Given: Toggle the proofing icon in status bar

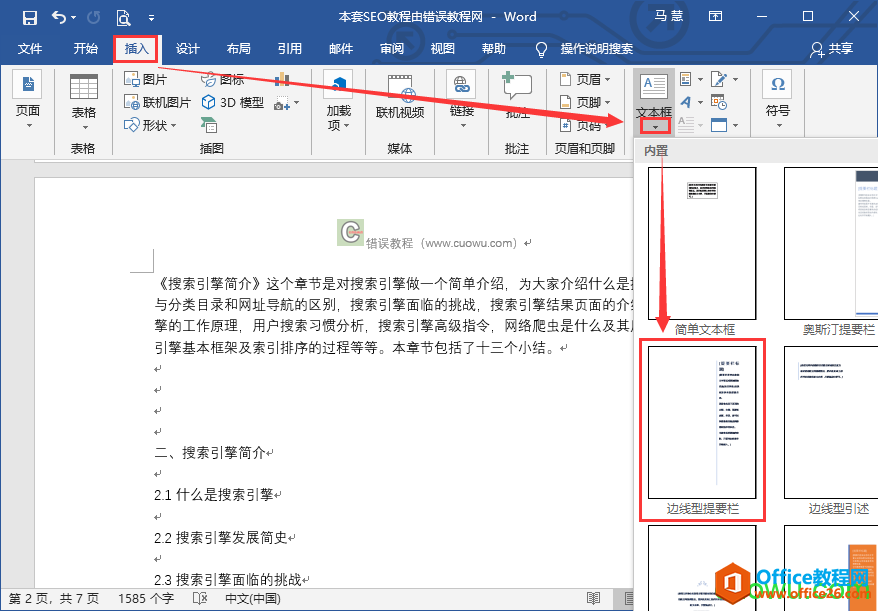Looking at the screenshot, I should (199, 599).
